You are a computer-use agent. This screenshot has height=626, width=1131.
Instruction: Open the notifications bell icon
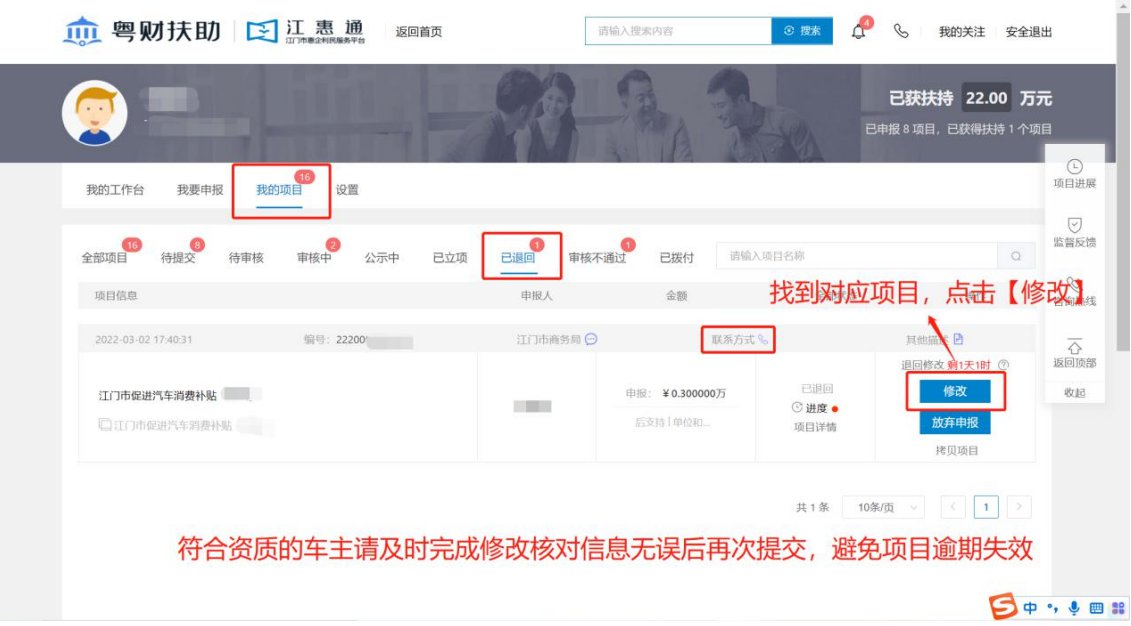click(x=858, y=32)
